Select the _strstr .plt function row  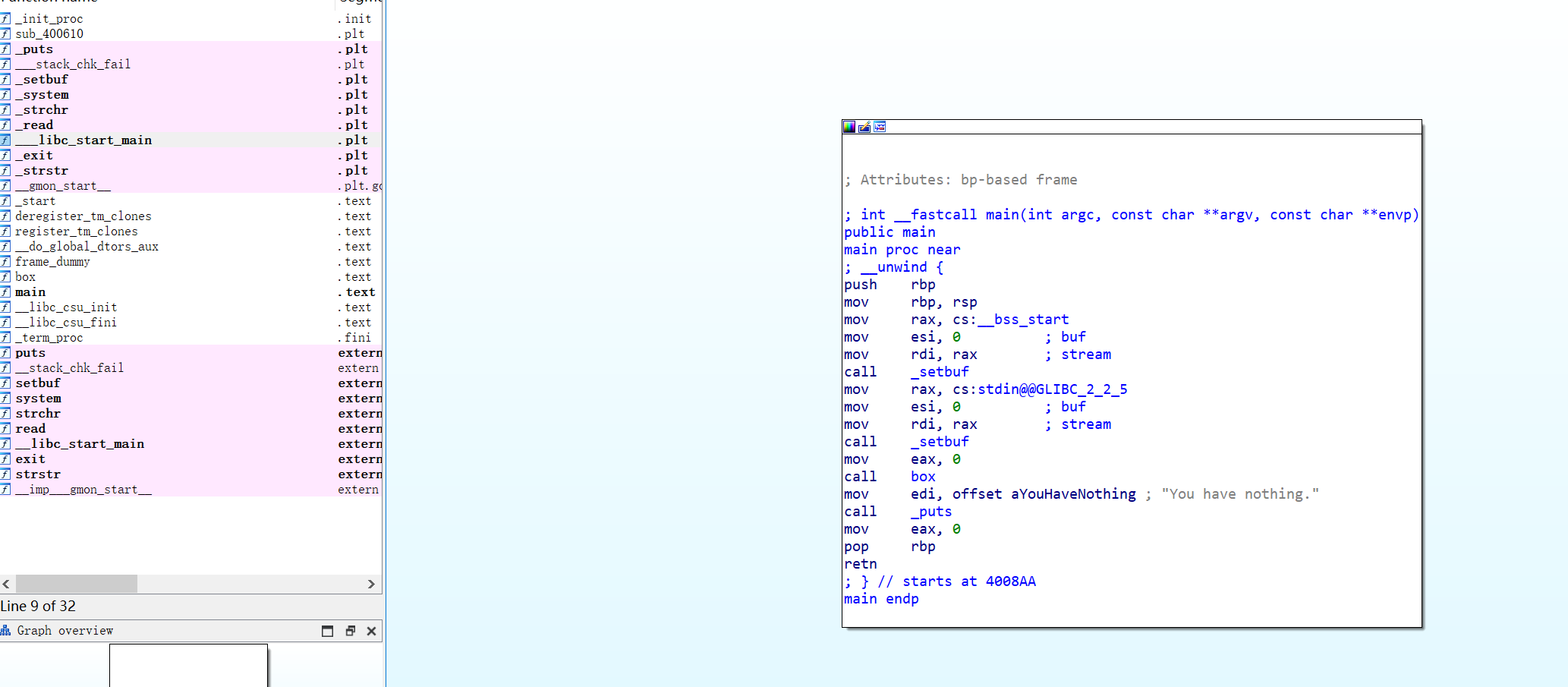(191, 171)
